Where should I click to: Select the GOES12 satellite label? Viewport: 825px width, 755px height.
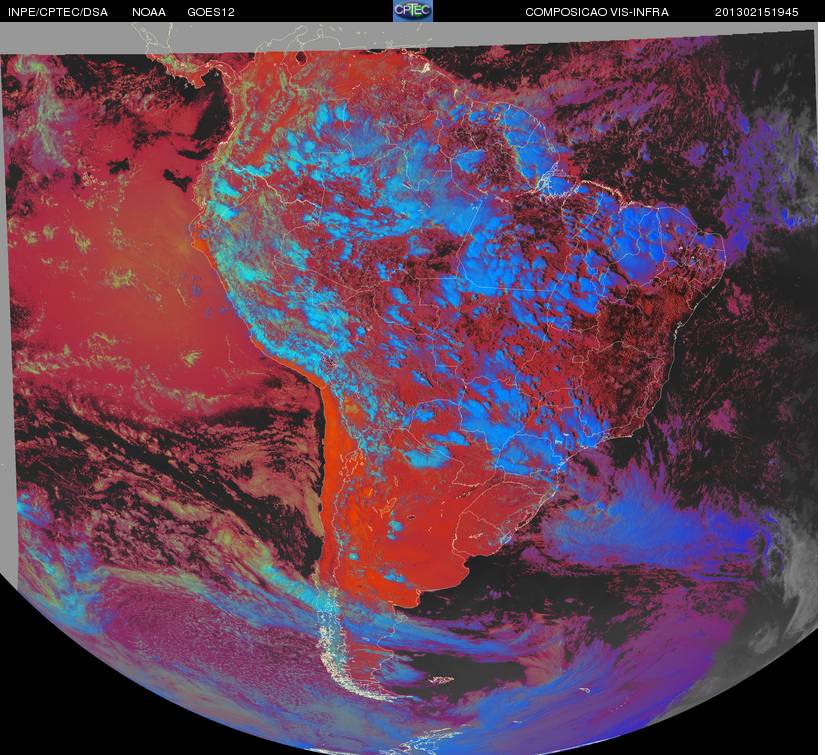pyautogui.click(x=211, y=12)
